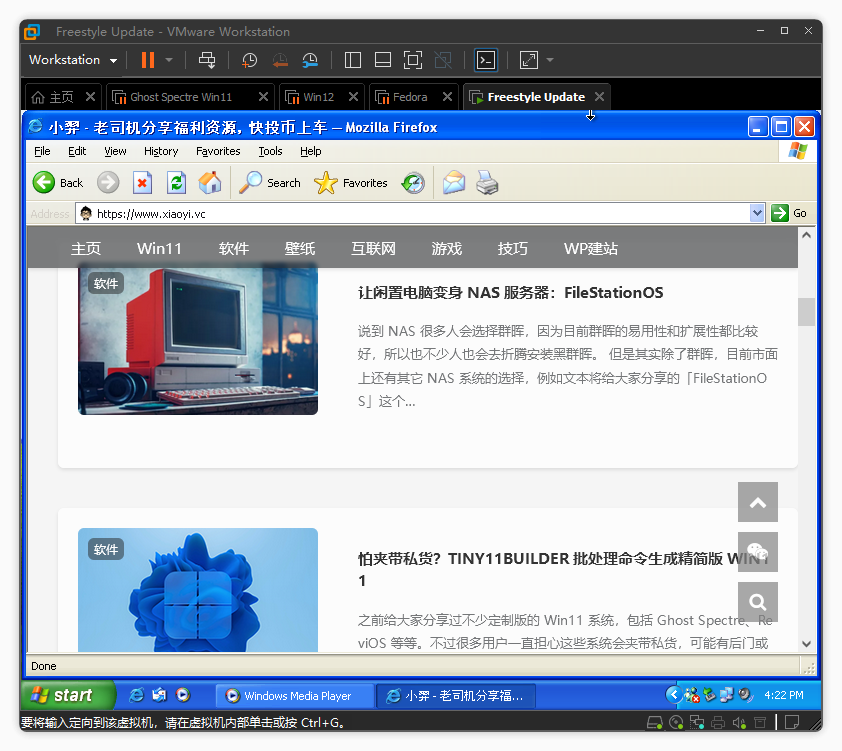Image resolution: width=842 pixels, height=751 pixels.
Task: Click the green Refresh page icon
Action: (177, 182)
